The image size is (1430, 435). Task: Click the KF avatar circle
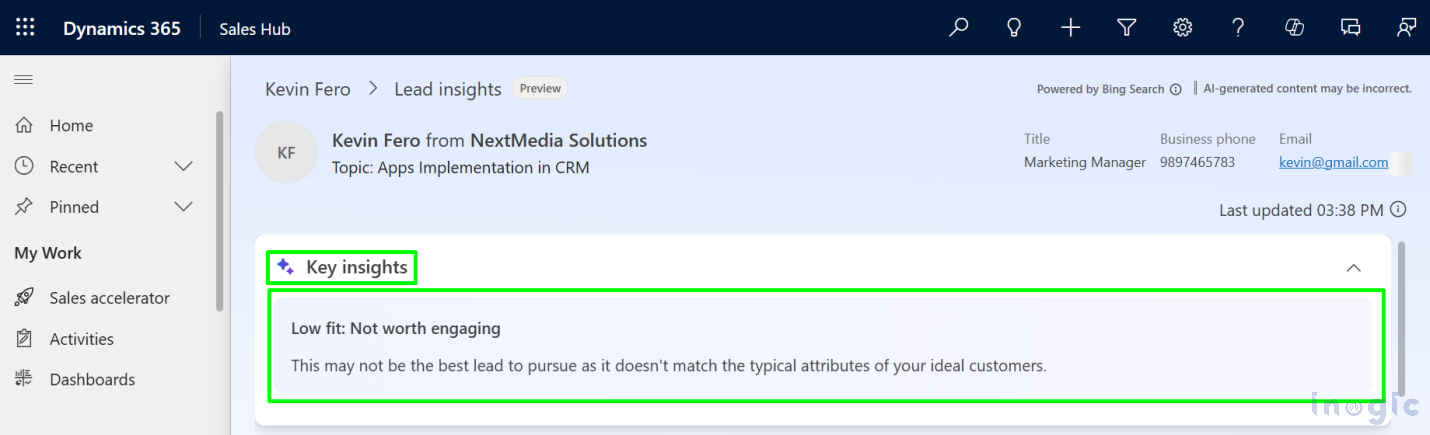287,153
